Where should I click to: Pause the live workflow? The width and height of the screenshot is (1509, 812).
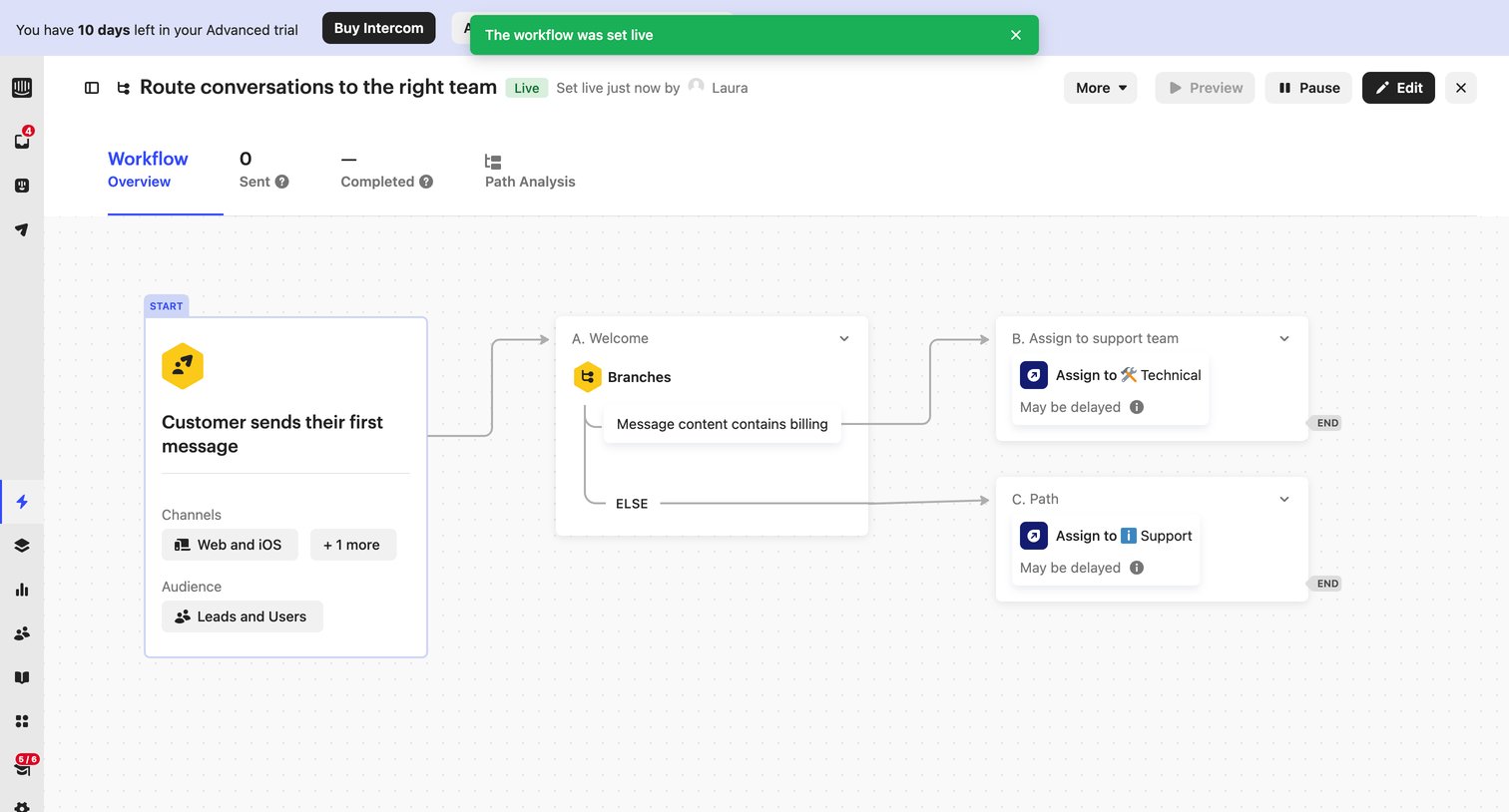click(1309, 88)
